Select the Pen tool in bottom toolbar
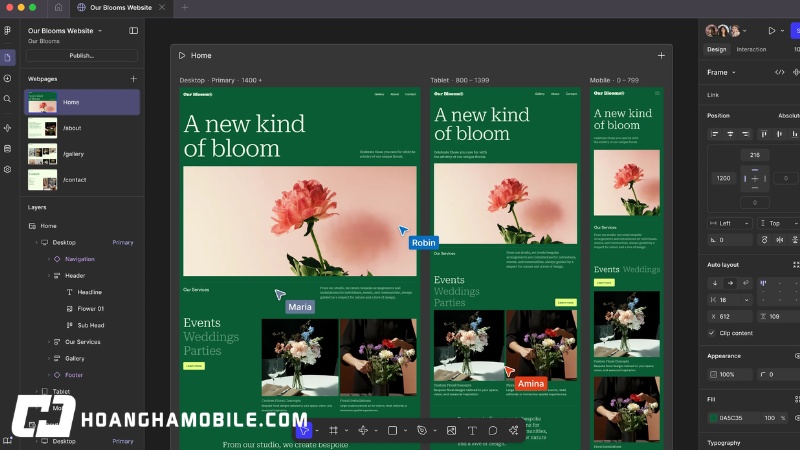The image size is (800, 450). [422, 431]
